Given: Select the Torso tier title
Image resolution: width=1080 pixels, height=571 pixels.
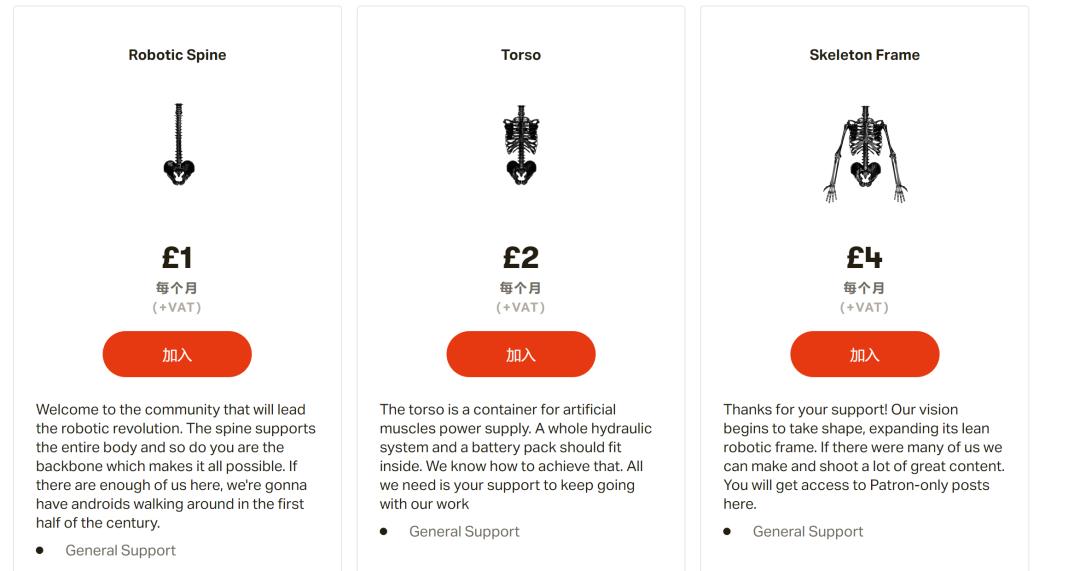Looking at the screenshot, I should pyautogui.click(x=521, y=55).
